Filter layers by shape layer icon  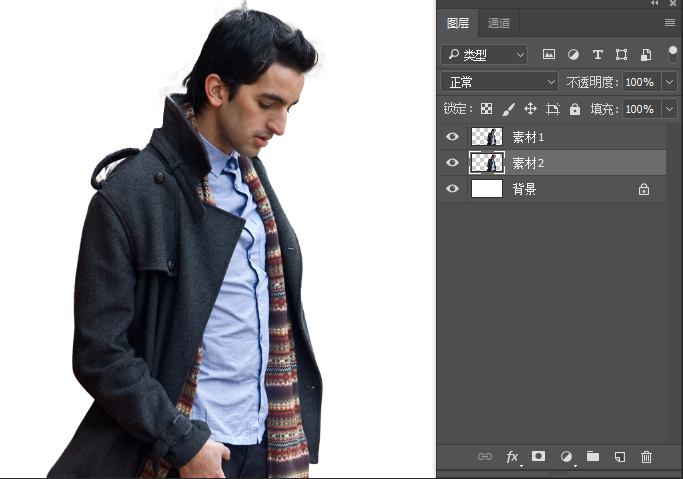(x=621, y=54)
